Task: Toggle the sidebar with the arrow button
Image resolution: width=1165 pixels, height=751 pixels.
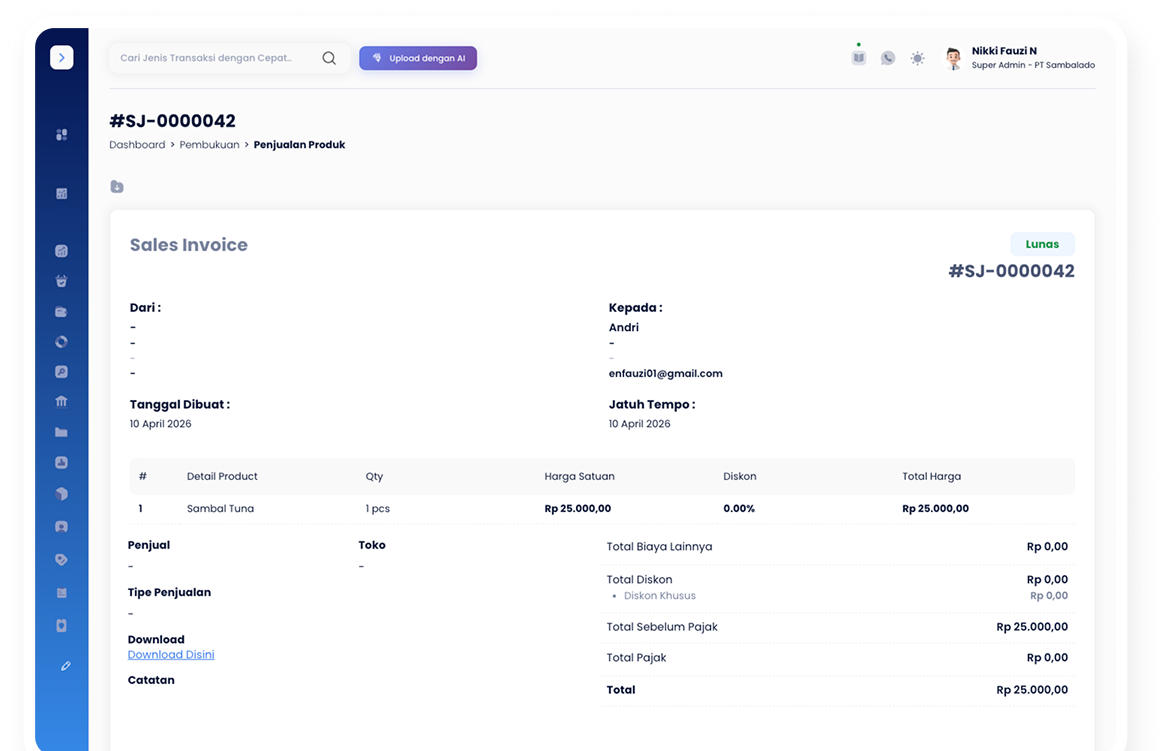Action: coord(62,57)
